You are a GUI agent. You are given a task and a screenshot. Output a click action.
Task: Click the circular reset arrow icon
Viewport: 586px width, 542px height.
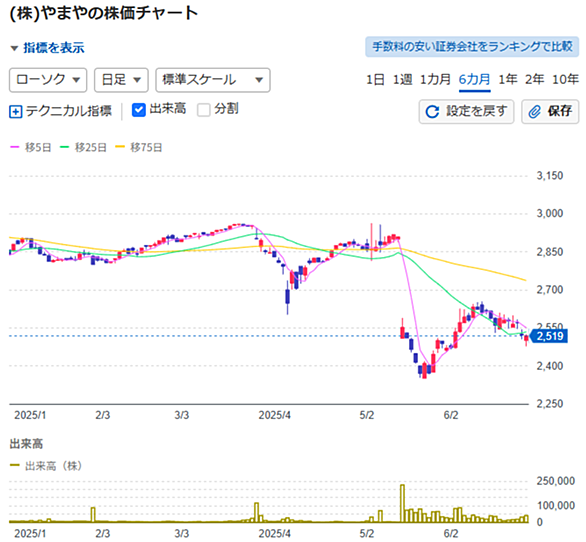point(432,111)
